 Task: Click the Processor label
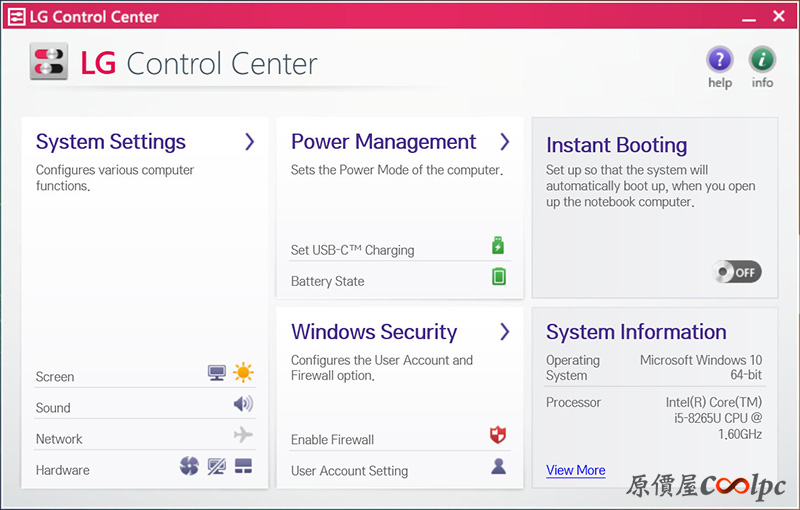[573, 402]
